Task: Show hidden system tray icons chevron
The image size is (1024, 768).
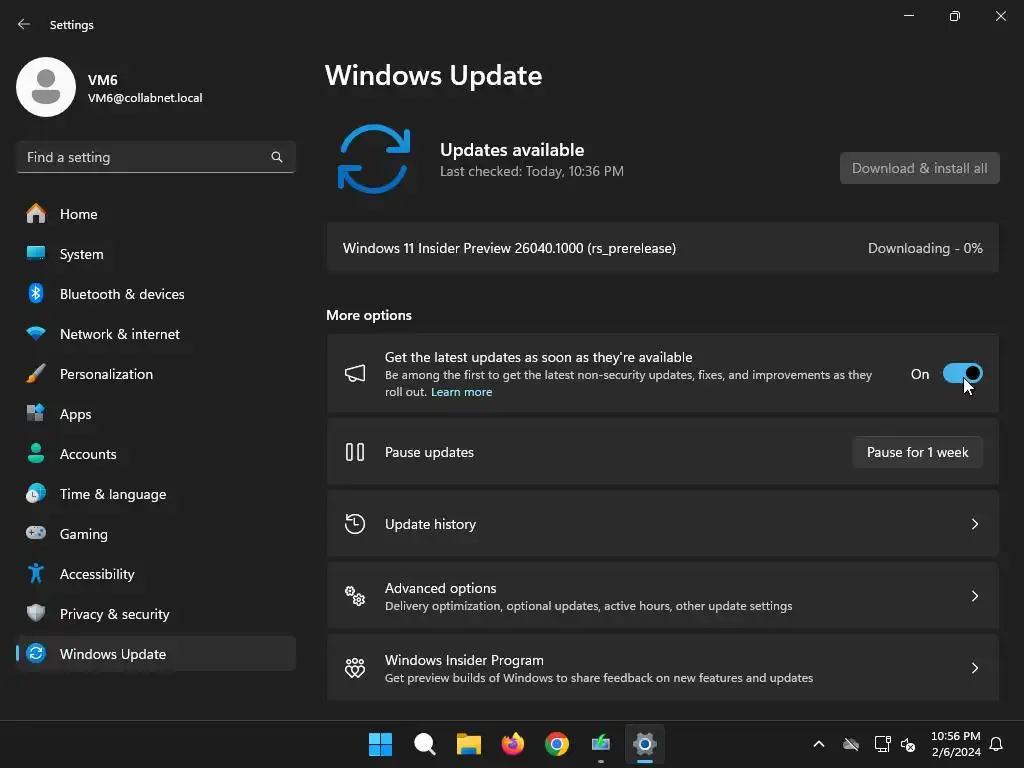Action: pos(818,744)
